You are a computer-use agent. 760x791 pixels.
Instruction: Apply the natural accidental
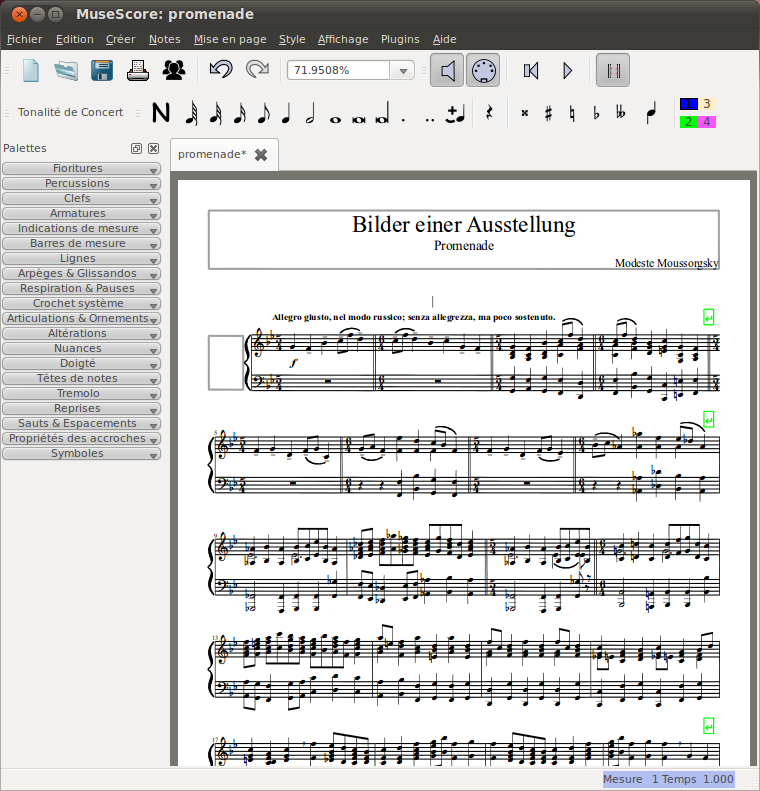click(x=572, y=113)
